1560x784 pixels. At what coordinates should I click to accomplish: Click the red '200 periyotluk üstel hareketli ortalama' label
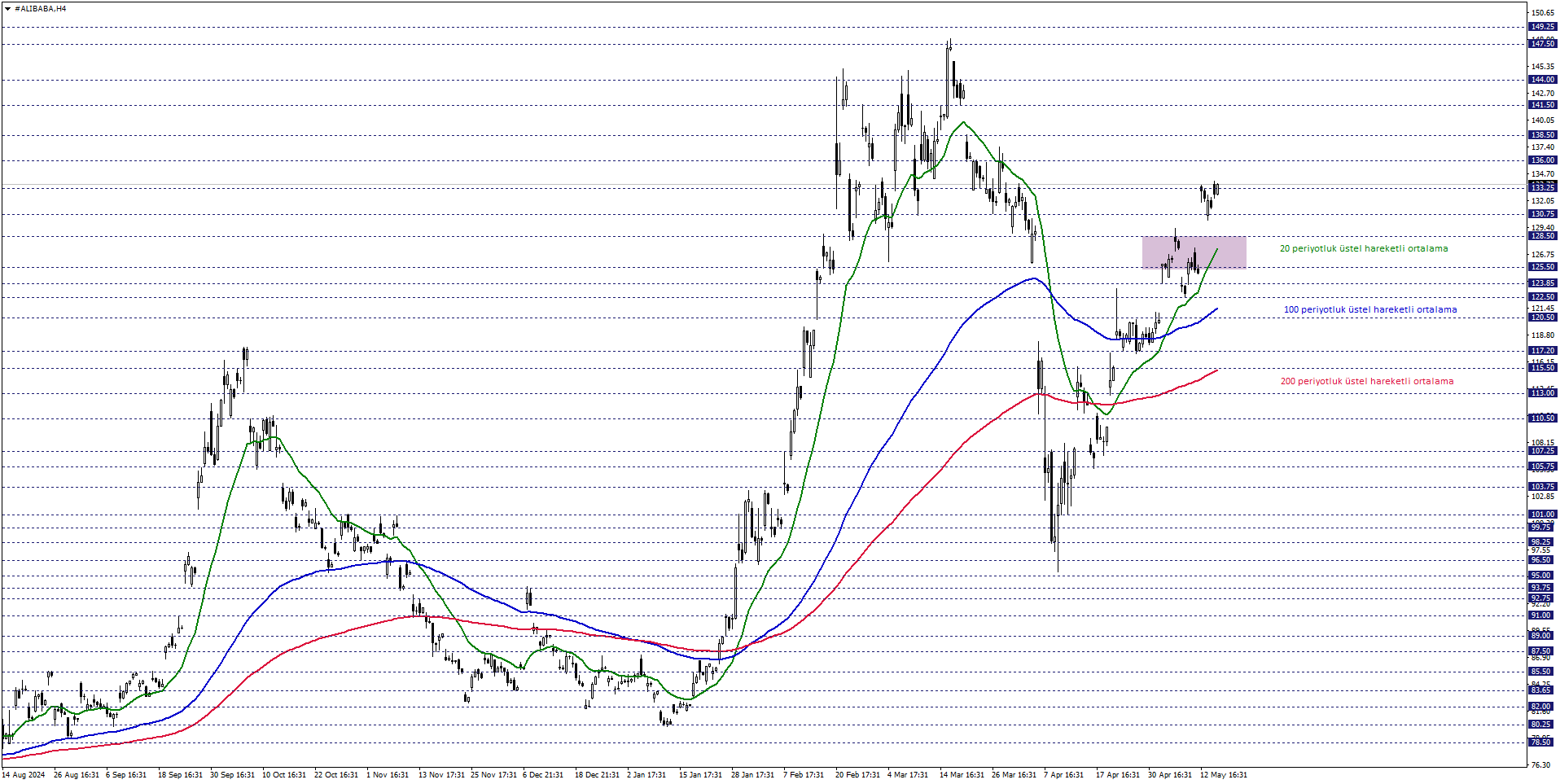click(x=1367, y=382)
